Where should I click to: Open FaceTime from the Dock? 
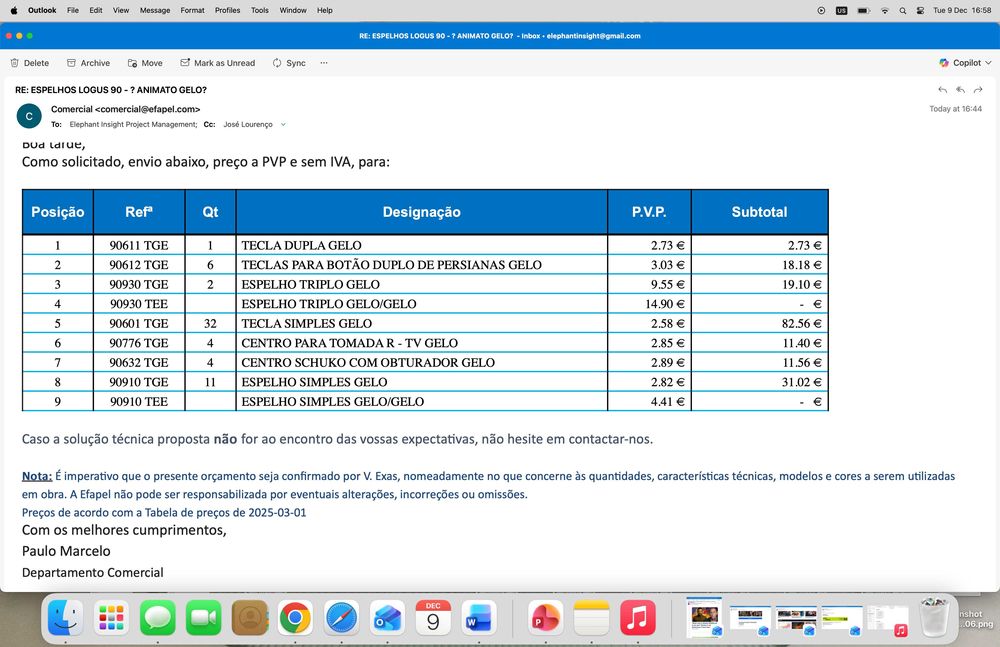click(203, 618)
